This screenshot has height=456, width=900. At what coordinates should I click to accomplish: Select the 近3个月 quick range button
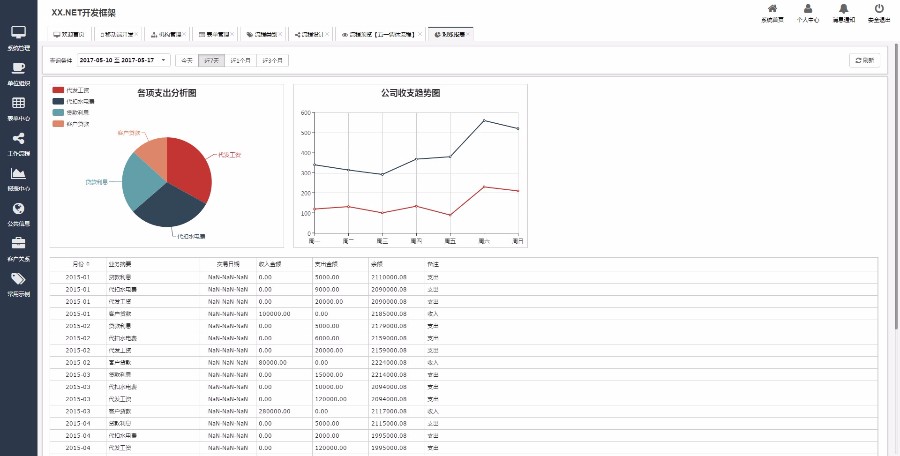273,60
